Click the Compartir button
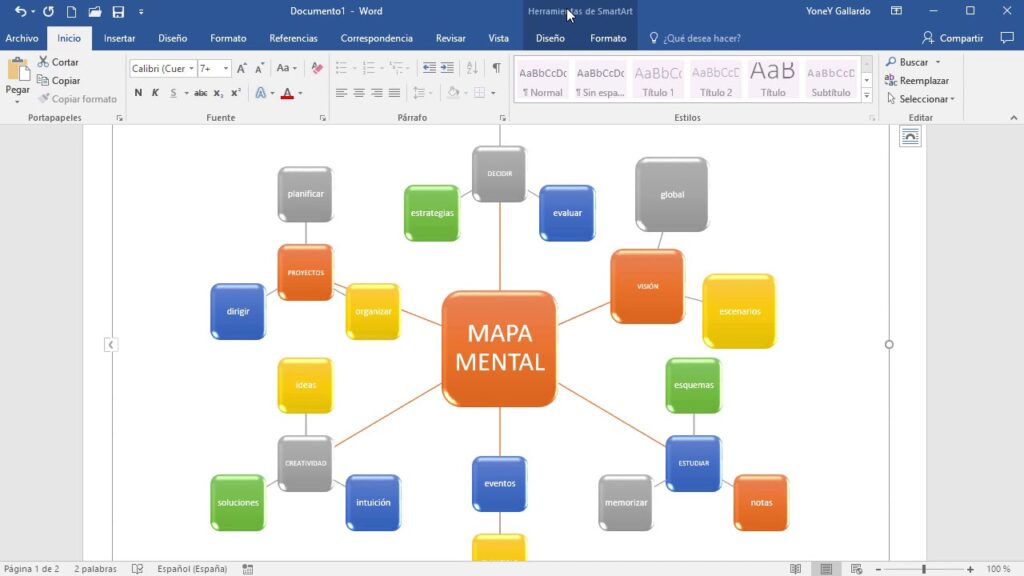The width and height of the screenshot is (1024, 576). 953,38
